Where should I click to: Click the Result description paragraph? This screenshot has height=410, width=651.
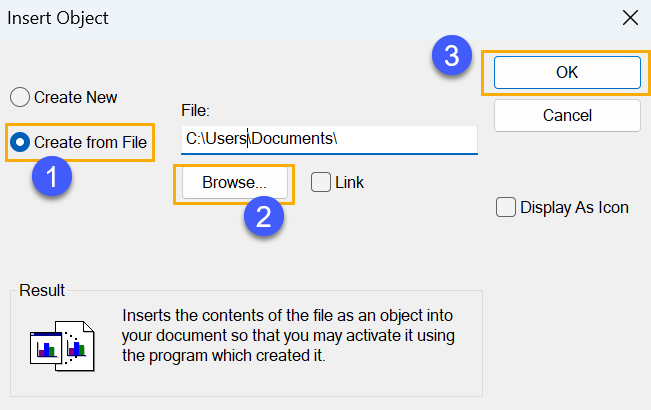coord(288,335)
